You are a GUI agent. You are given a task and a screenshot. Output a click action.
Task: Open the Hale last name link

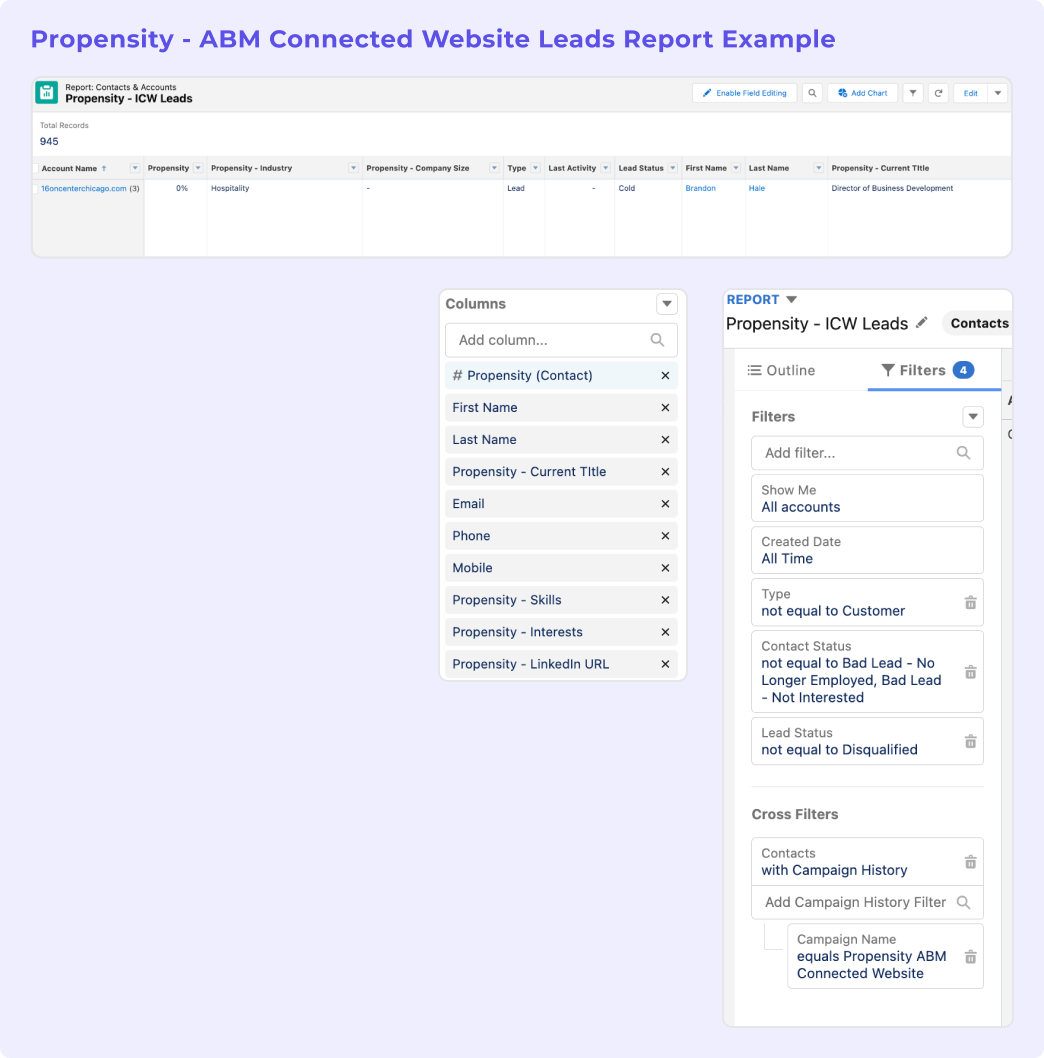757,188
